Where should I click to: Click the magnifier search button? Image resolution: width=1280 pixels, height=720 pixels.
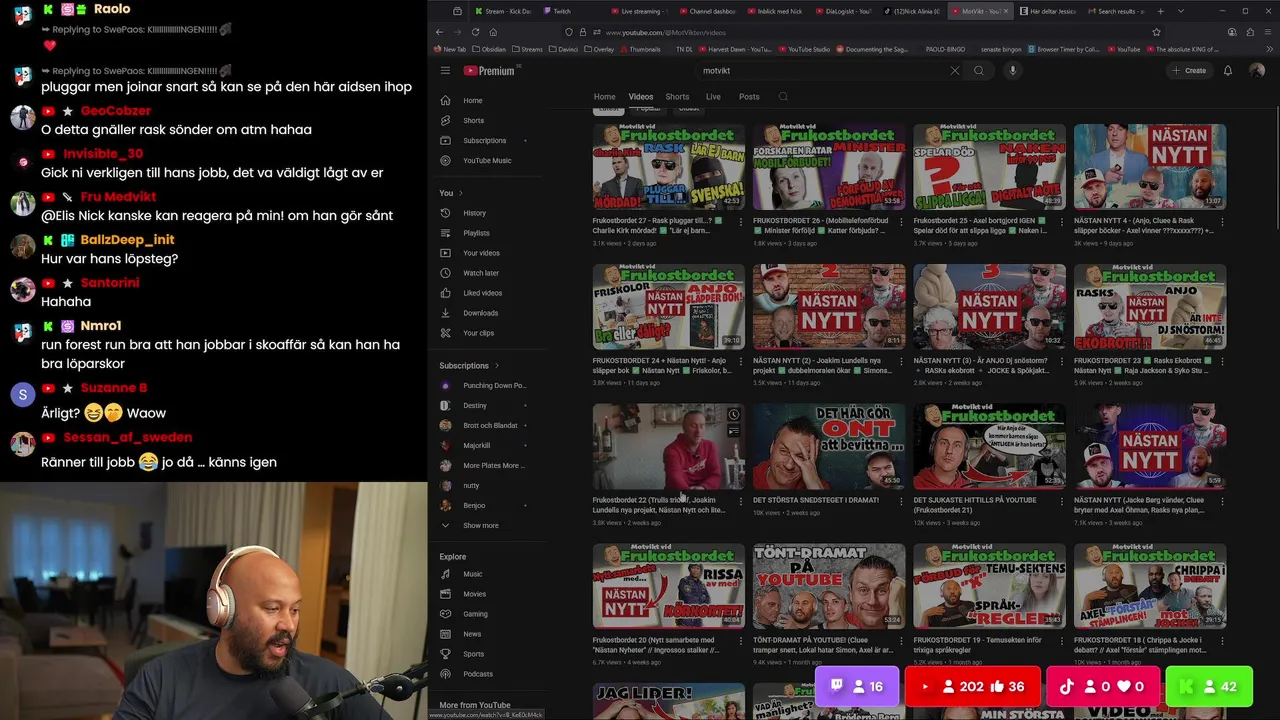pyautogui.click(x=979, y=71)
